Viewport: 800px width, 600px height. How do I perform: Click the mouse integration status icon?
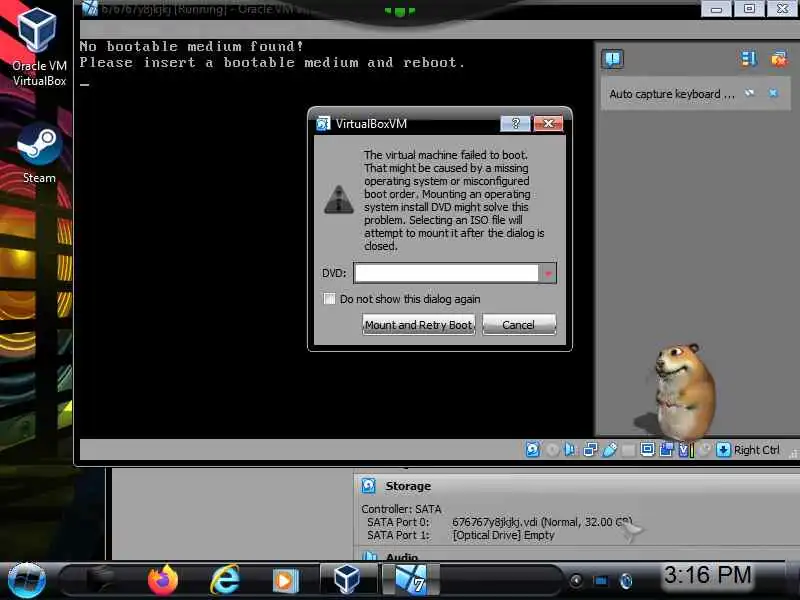[x=705, y=449]
